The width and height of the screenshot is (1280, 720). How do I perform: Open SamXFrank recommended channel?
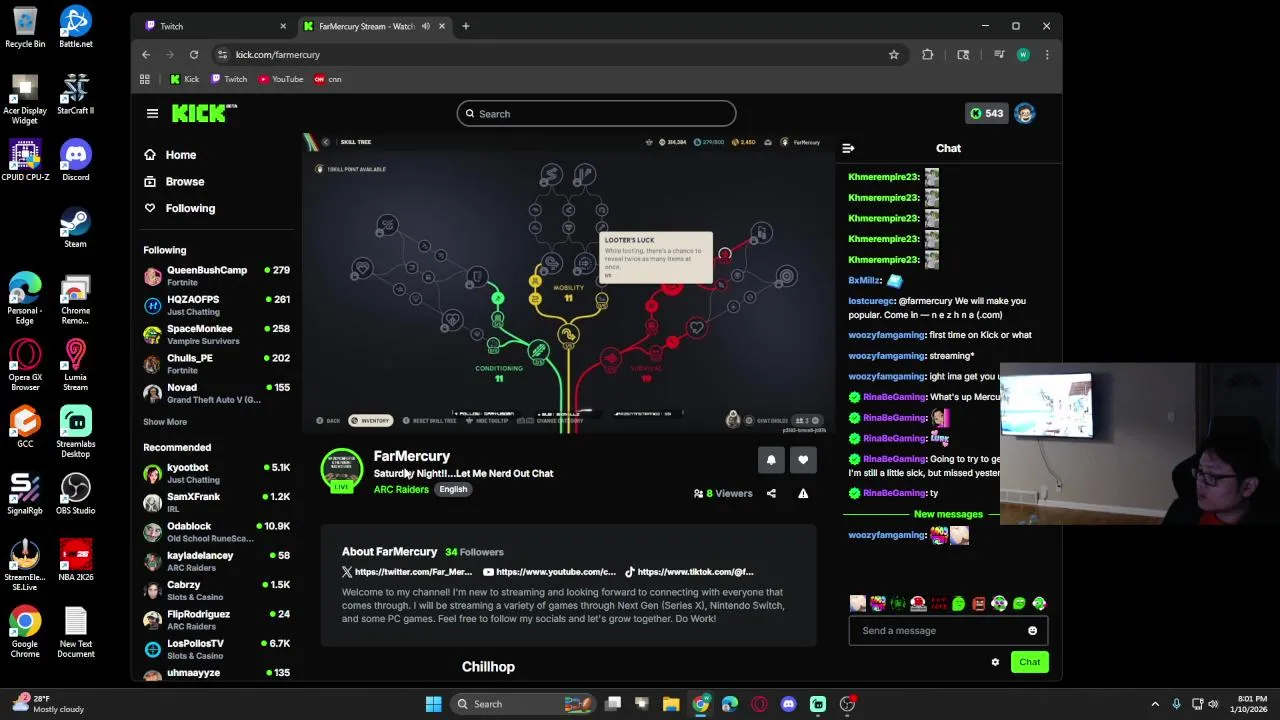tap(216, 503)
